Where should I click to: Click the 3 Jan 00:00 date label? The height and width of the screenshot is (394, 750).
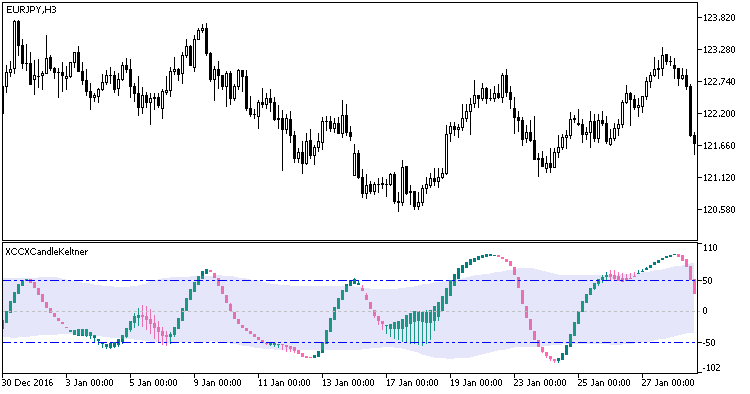[x=90, y=383]
